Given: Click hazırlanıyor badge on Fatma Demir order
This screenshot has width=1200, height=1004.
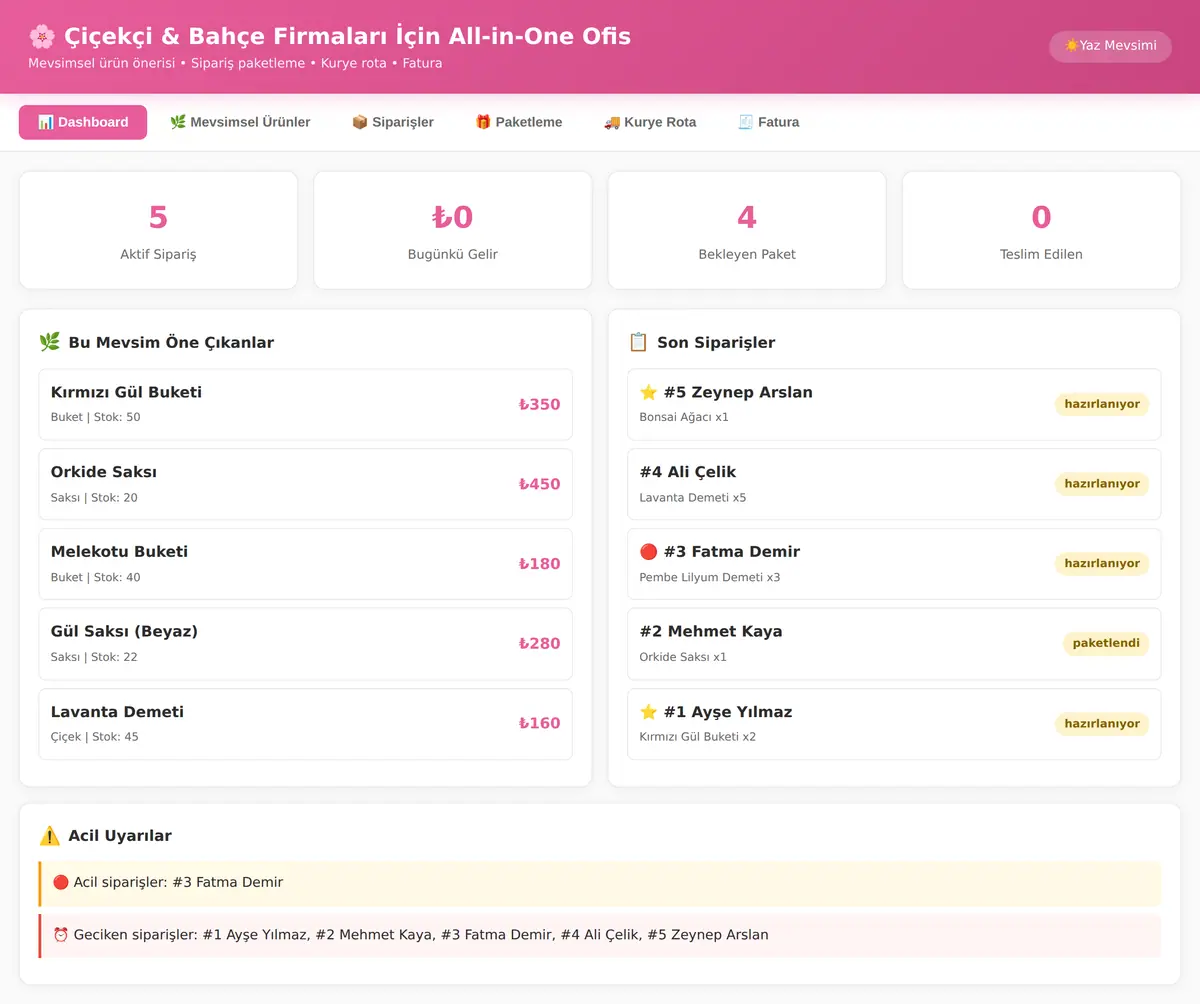Looking at the screenshot, I should point(1102,564).
